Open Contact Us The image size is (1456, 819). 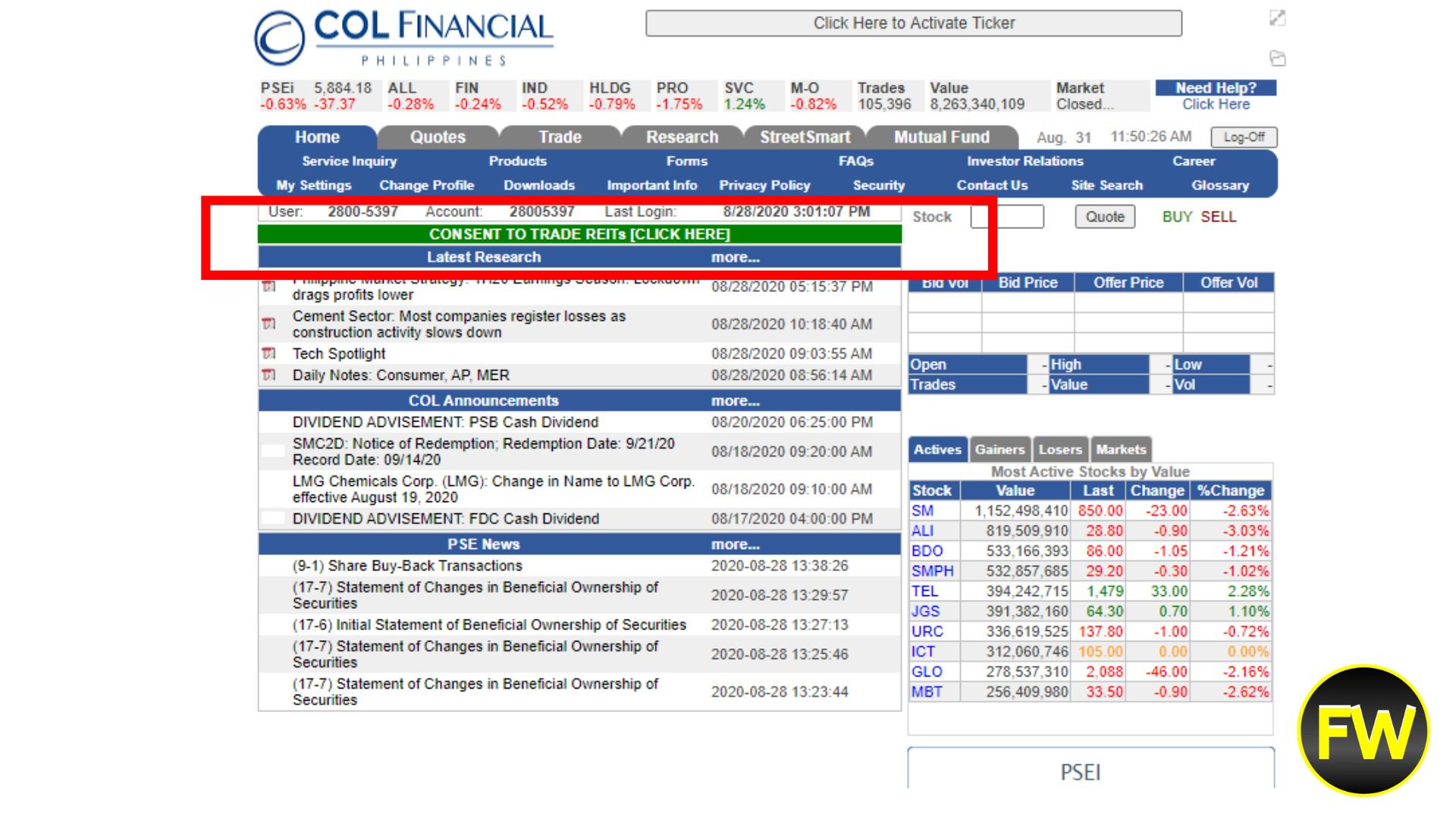[x=992, y=186]
